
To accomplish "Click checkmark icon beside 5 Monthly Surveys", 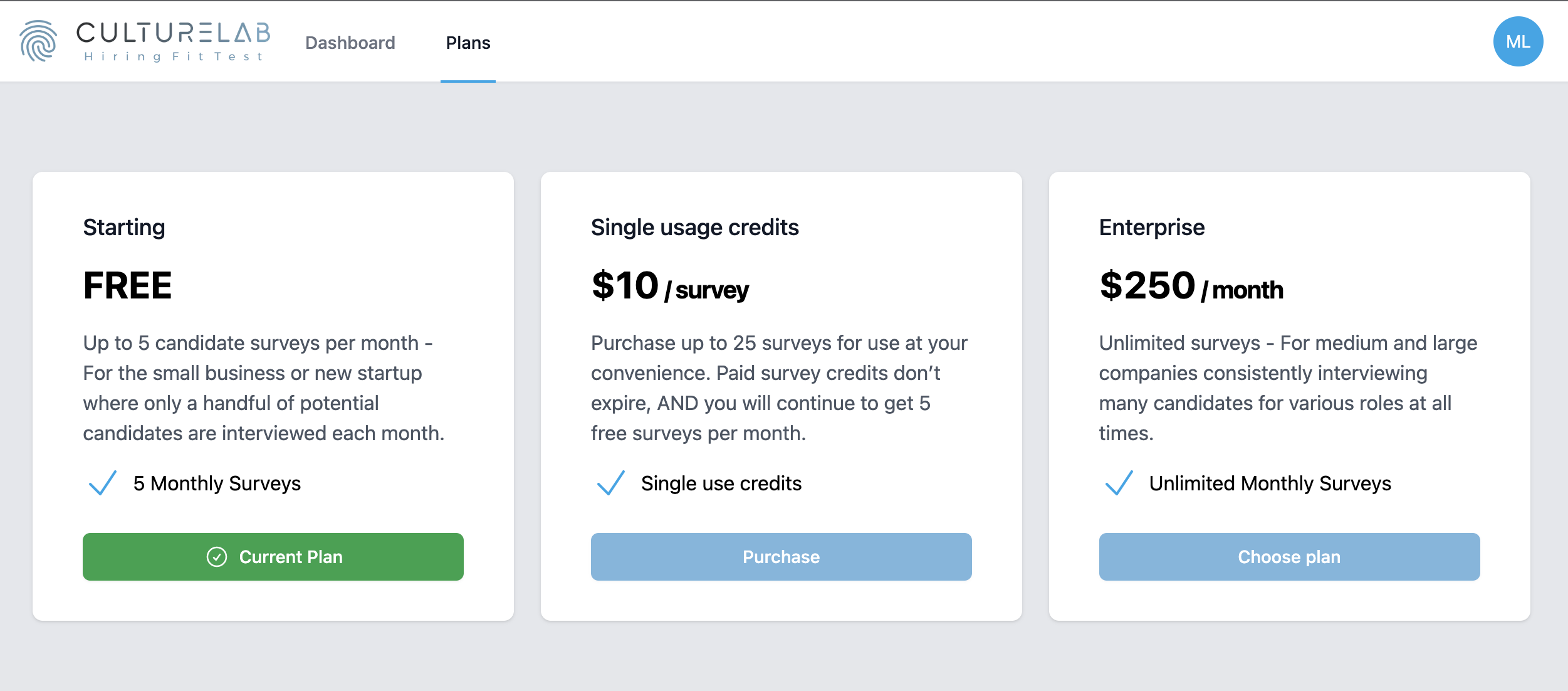I will [x=103, y=483].
